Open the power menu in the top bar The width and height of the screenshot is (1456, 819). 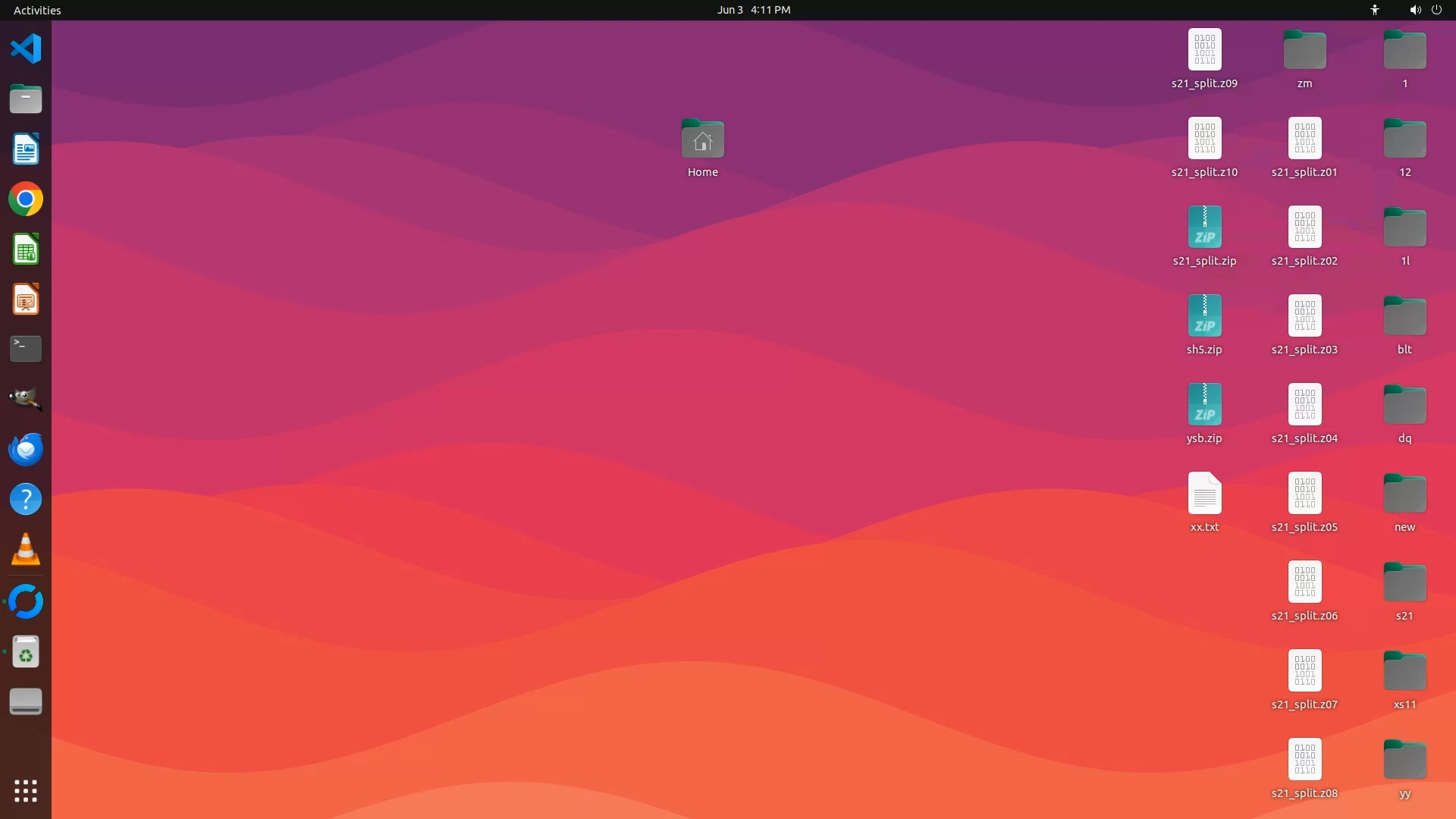(1436, 10)
